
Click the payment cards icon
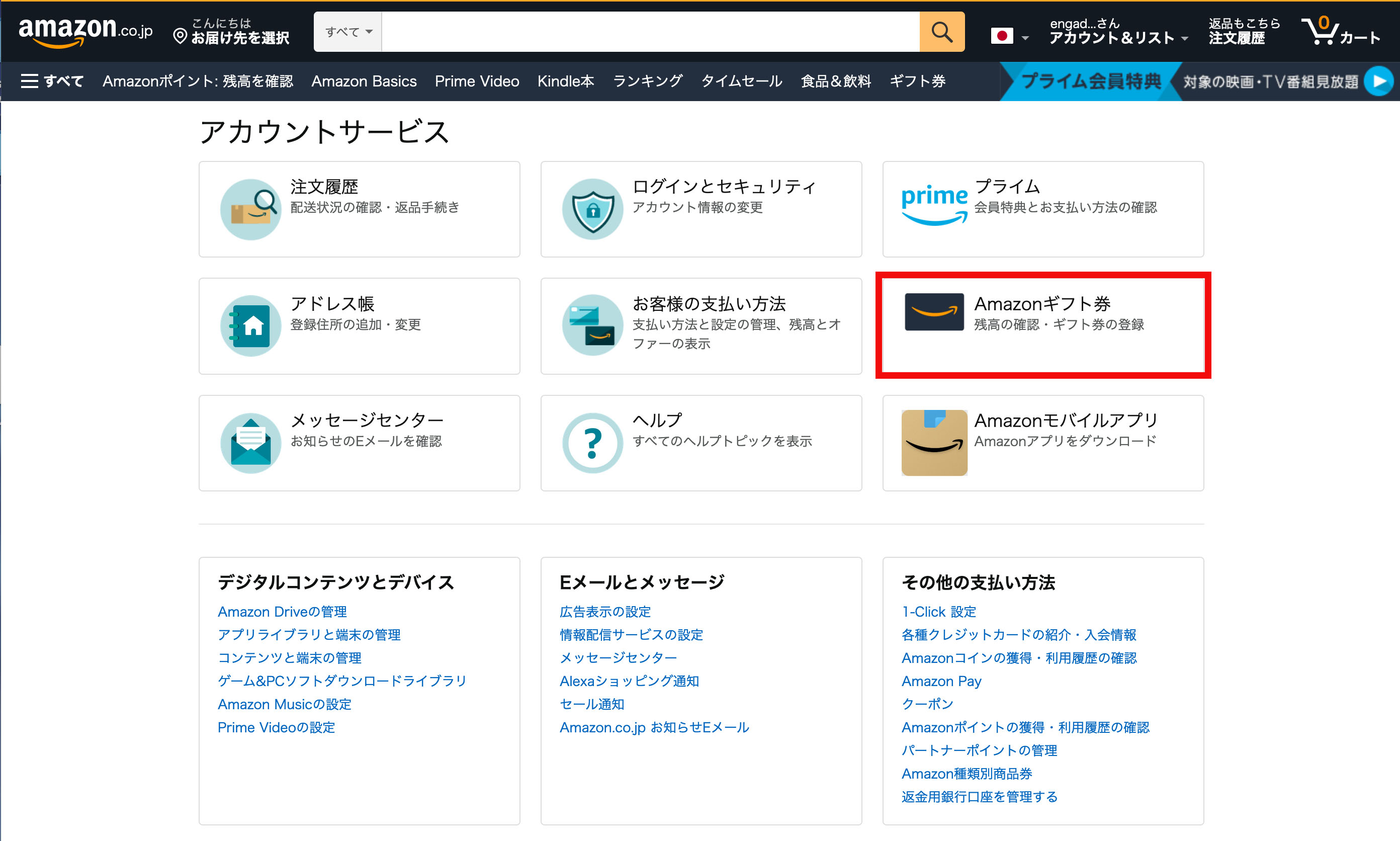tap(592, 325)
